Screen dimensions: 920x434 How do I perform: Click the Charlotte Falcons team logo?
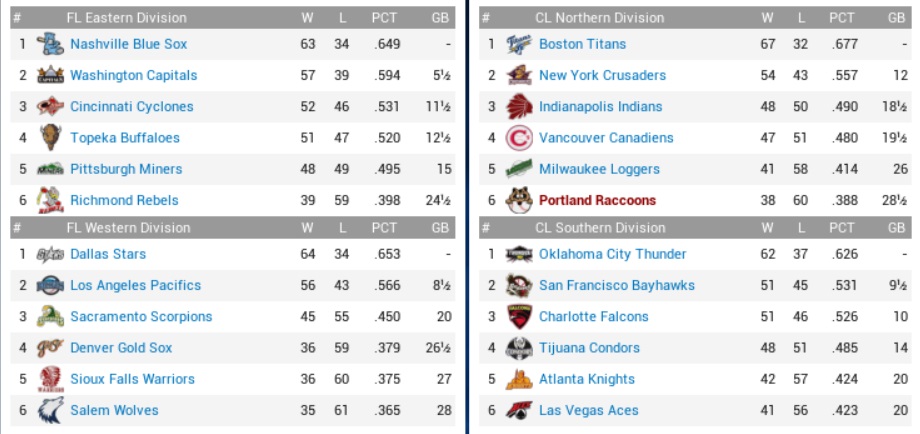[518, 316]
